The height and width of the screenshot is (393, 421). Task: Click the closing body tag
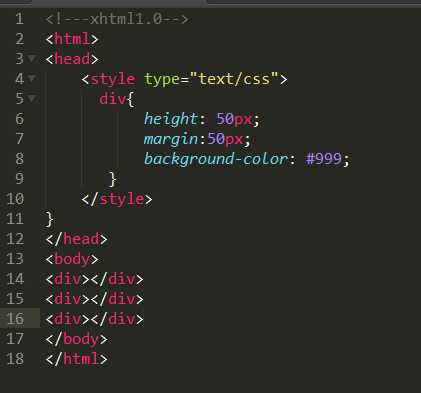click(77, 339)
